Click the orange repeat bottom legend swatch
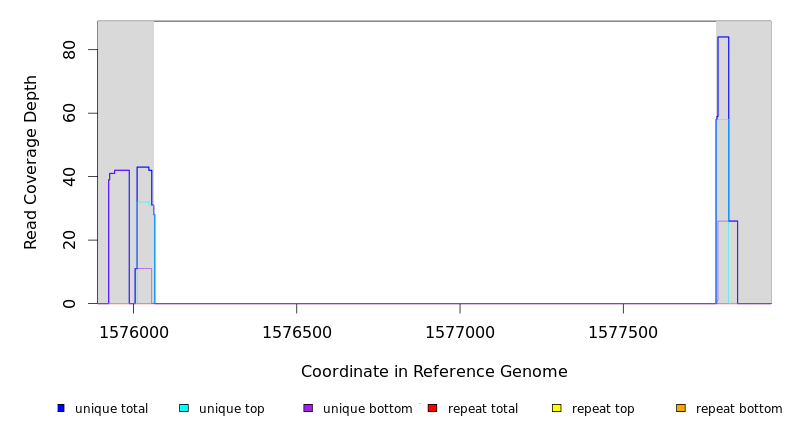This screenshot has height=432, width=792. [681, 408]
